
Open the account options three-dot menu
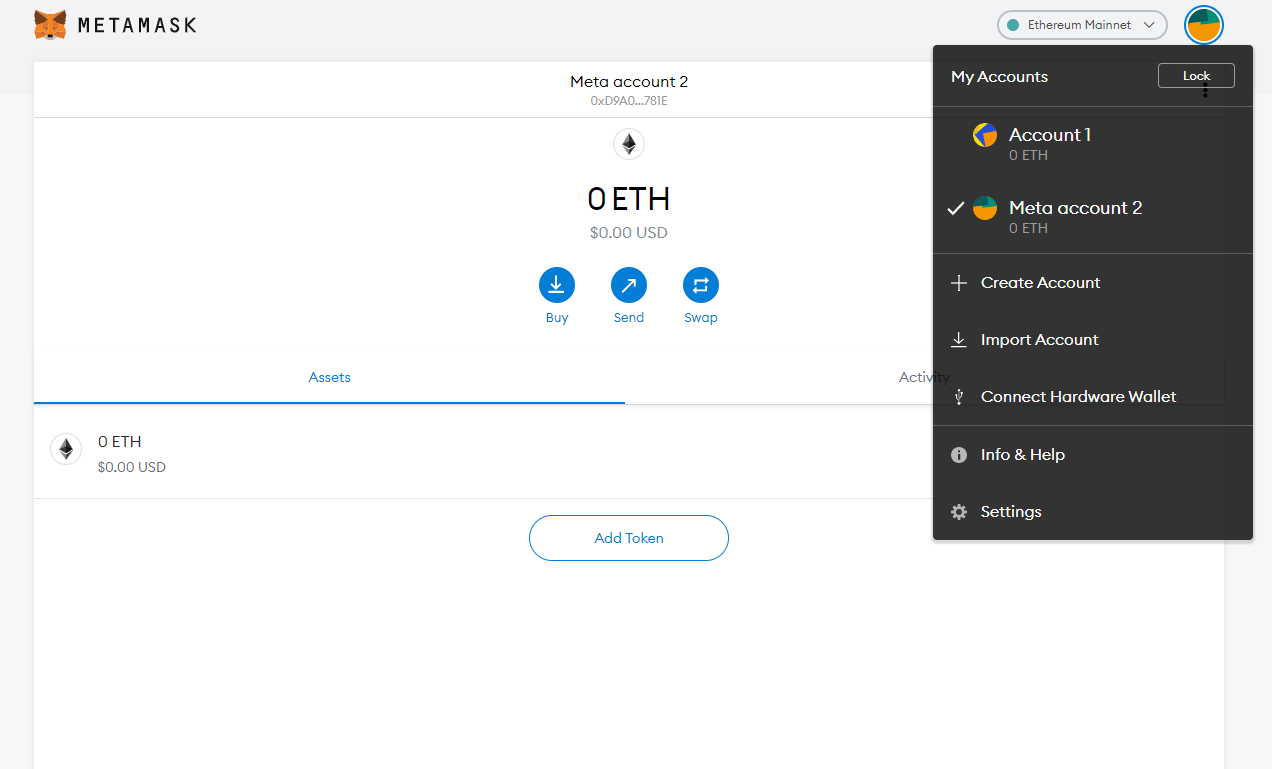pos(1205,90)
